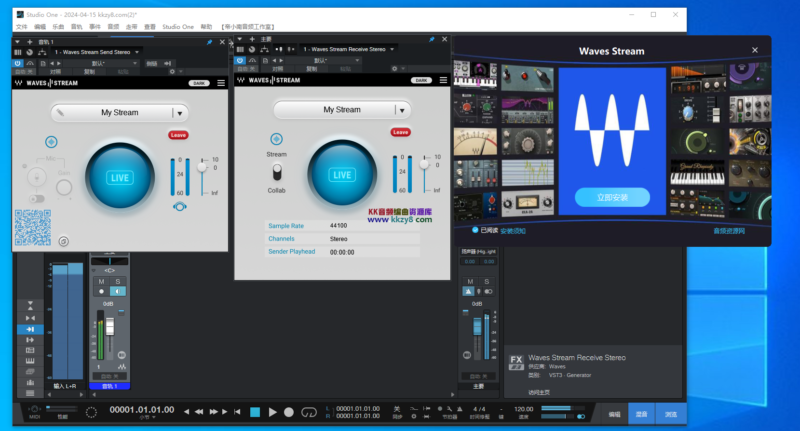This screenshot has width=800, height=431.
Task: Adjust the track 1 volume fader in the mixer
Action: tap(110, 327)
